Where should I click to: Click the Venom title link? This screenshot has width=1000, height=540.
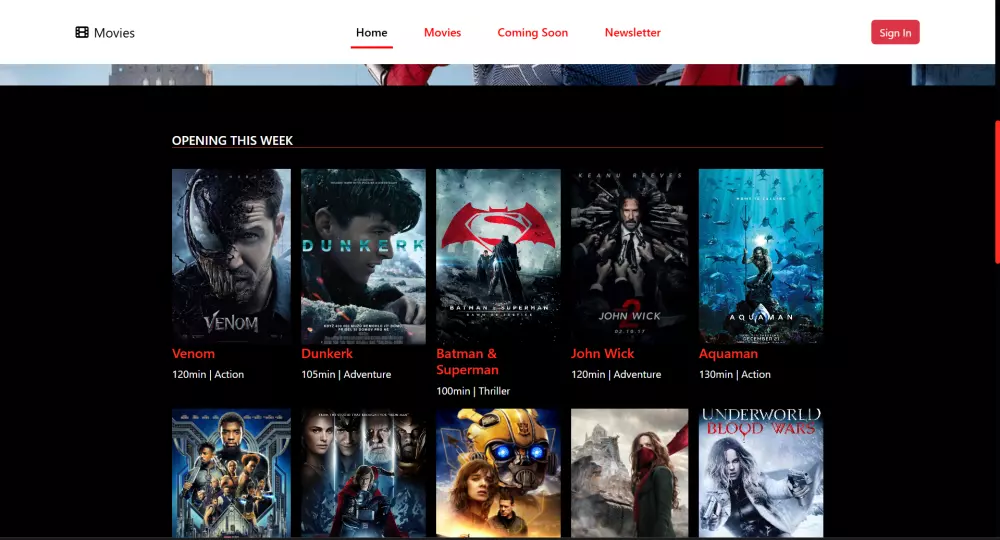[x=193, y=354]
